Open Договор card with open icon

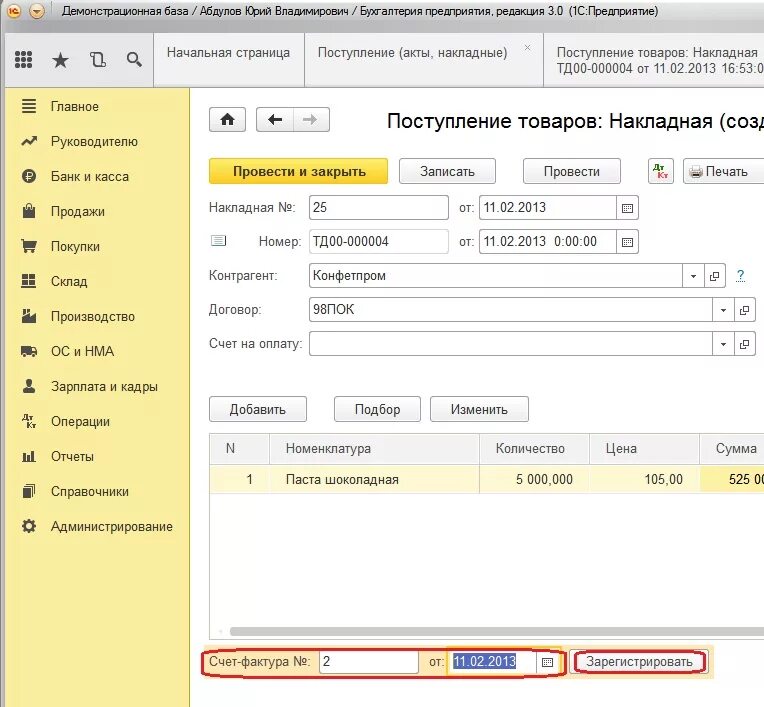click(x=745, y=310)
